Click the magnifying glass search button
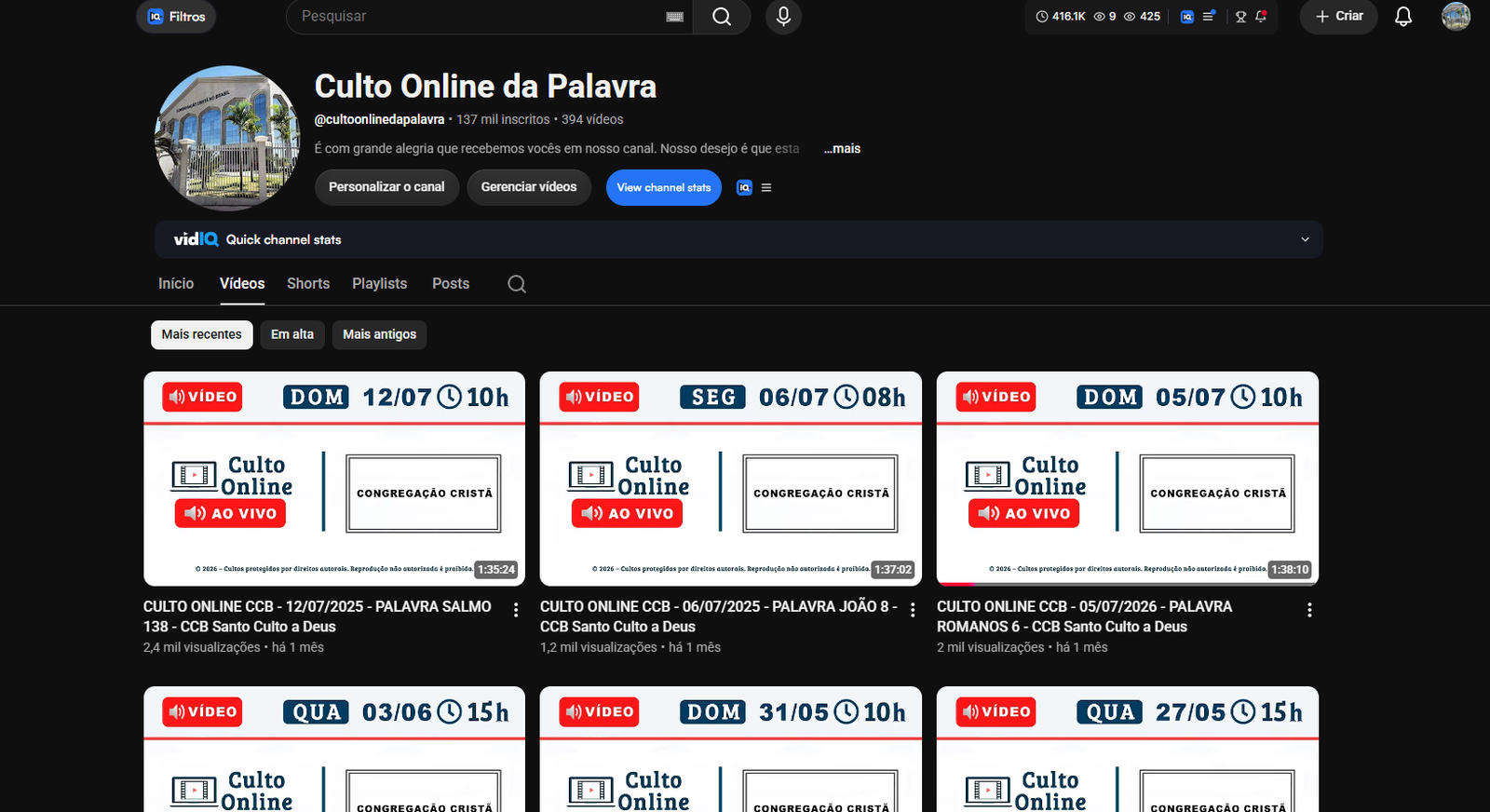 point(722,17)
